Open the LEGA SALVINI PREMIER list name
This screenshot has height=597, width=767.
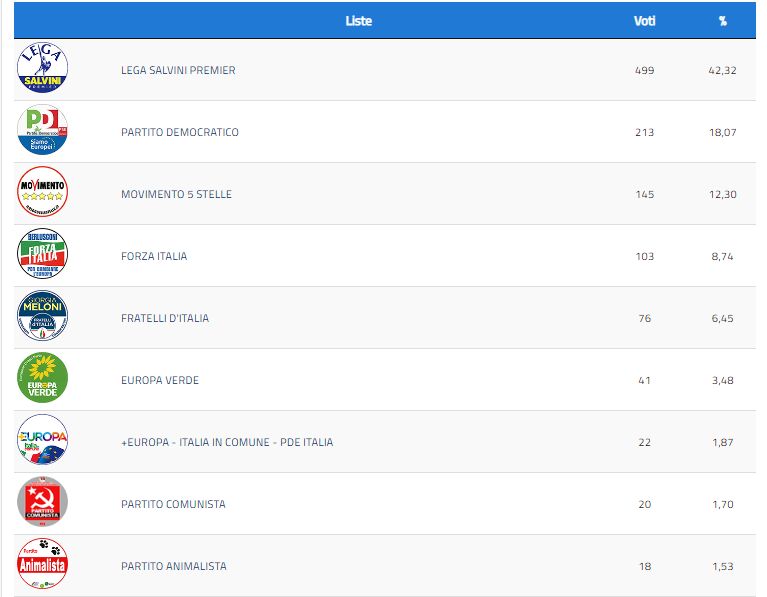pos(178,70)
